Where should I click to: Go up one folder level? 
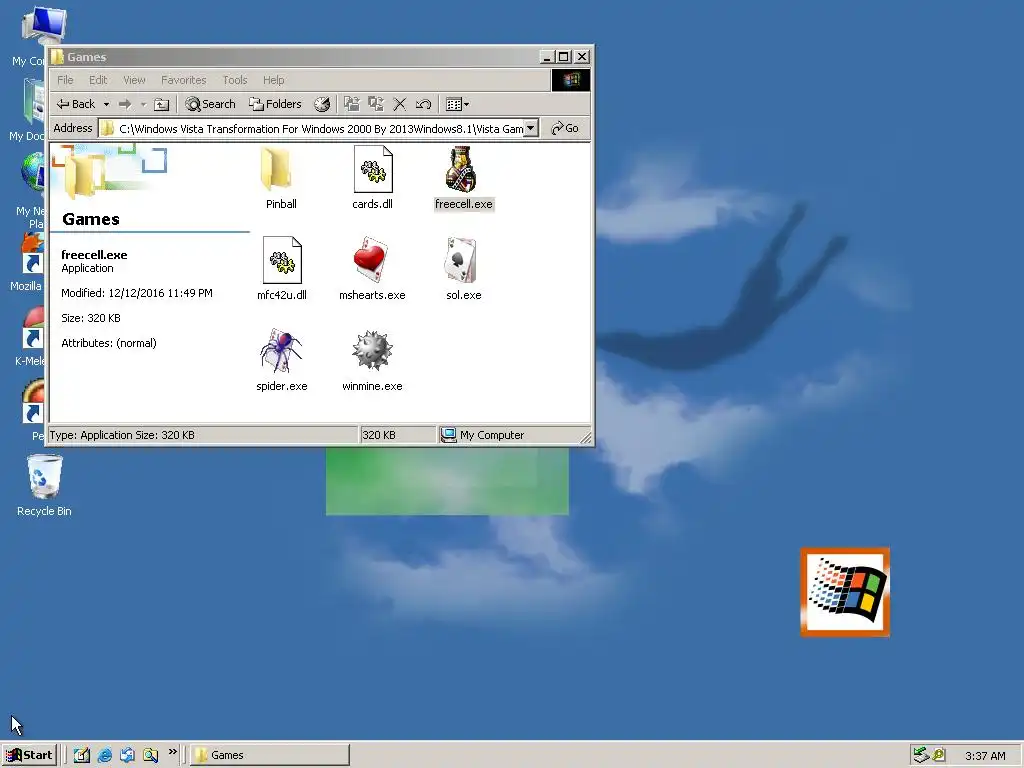(x=161, y=104)
